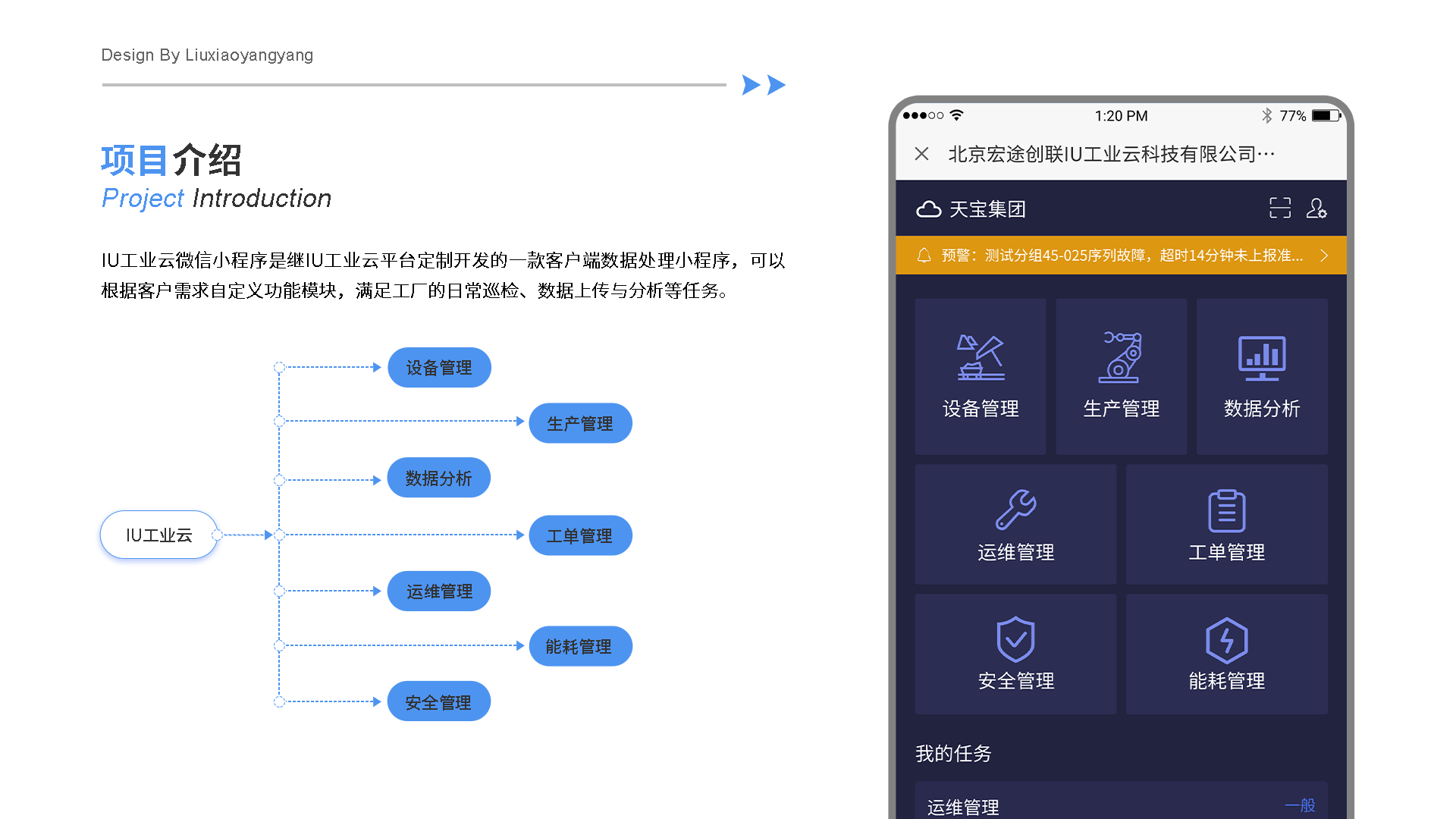Screen dimensions: 1456x819
Task: Click Design By Liuxiaoyangyang credit text
Action: click(x=207, y=55)
